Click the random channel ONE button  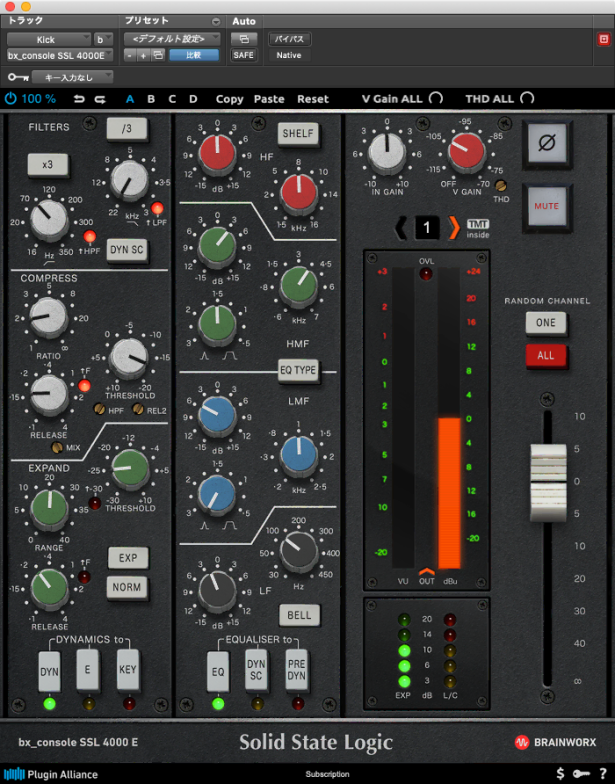[x=546, y=322]
